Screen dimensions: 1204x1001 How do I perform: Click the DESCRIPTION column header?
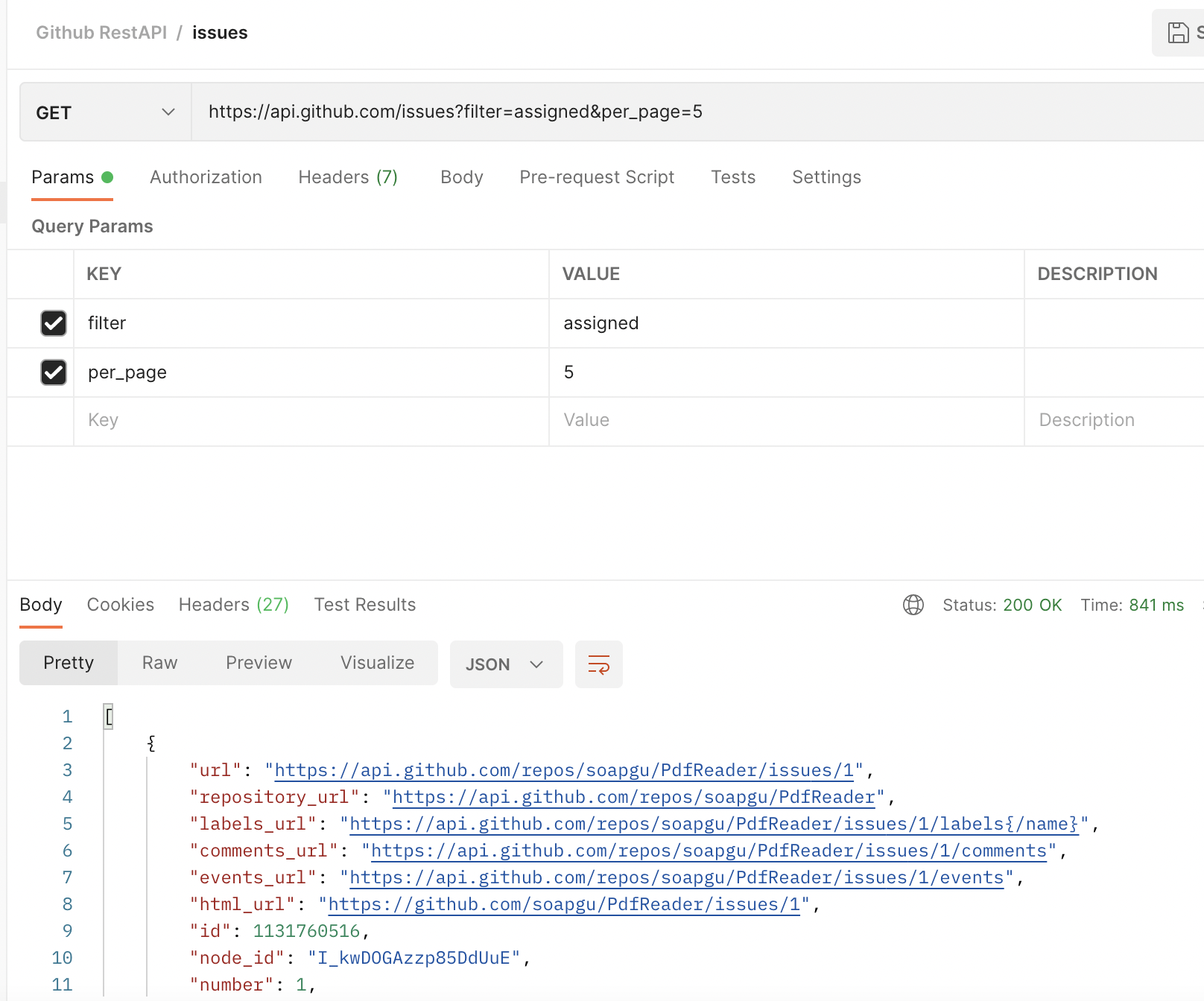(x=1097, y=274)
